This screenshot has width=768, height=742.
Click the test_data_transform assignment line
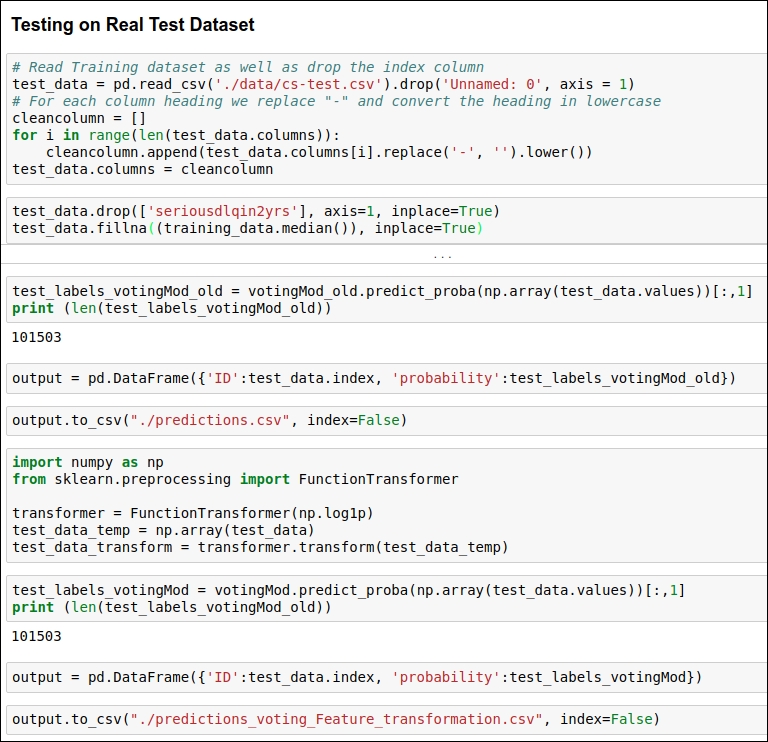(x=260, y=547)
